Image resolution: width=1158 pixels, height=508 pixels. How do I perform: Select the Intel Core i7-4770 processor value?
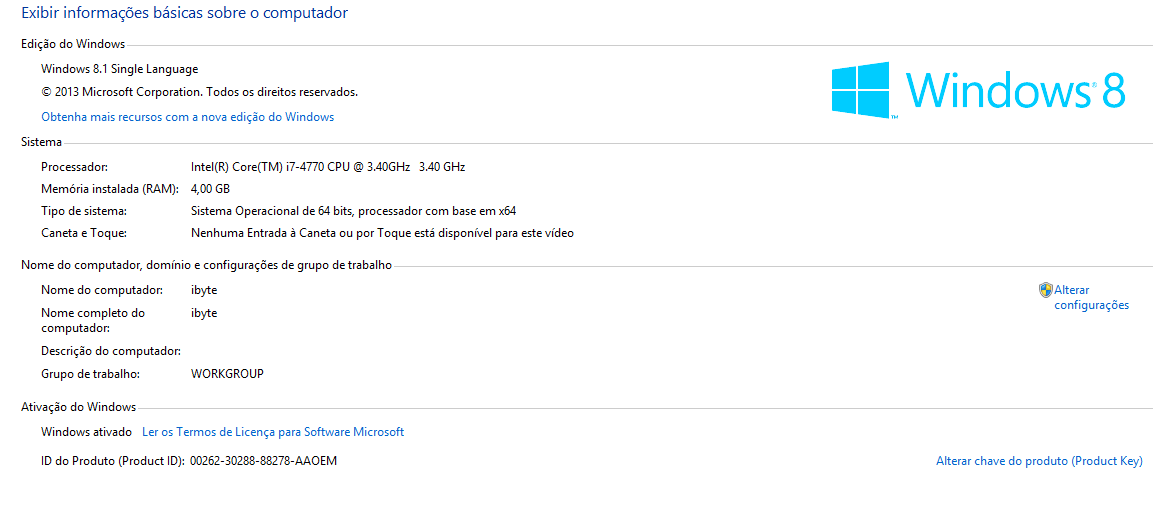(328, 167)
